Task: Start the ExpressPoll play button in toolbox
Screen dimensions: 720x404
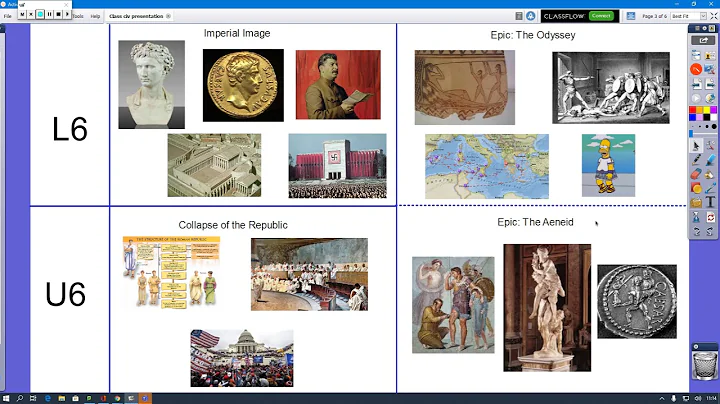Action: [x=696, y=98]
